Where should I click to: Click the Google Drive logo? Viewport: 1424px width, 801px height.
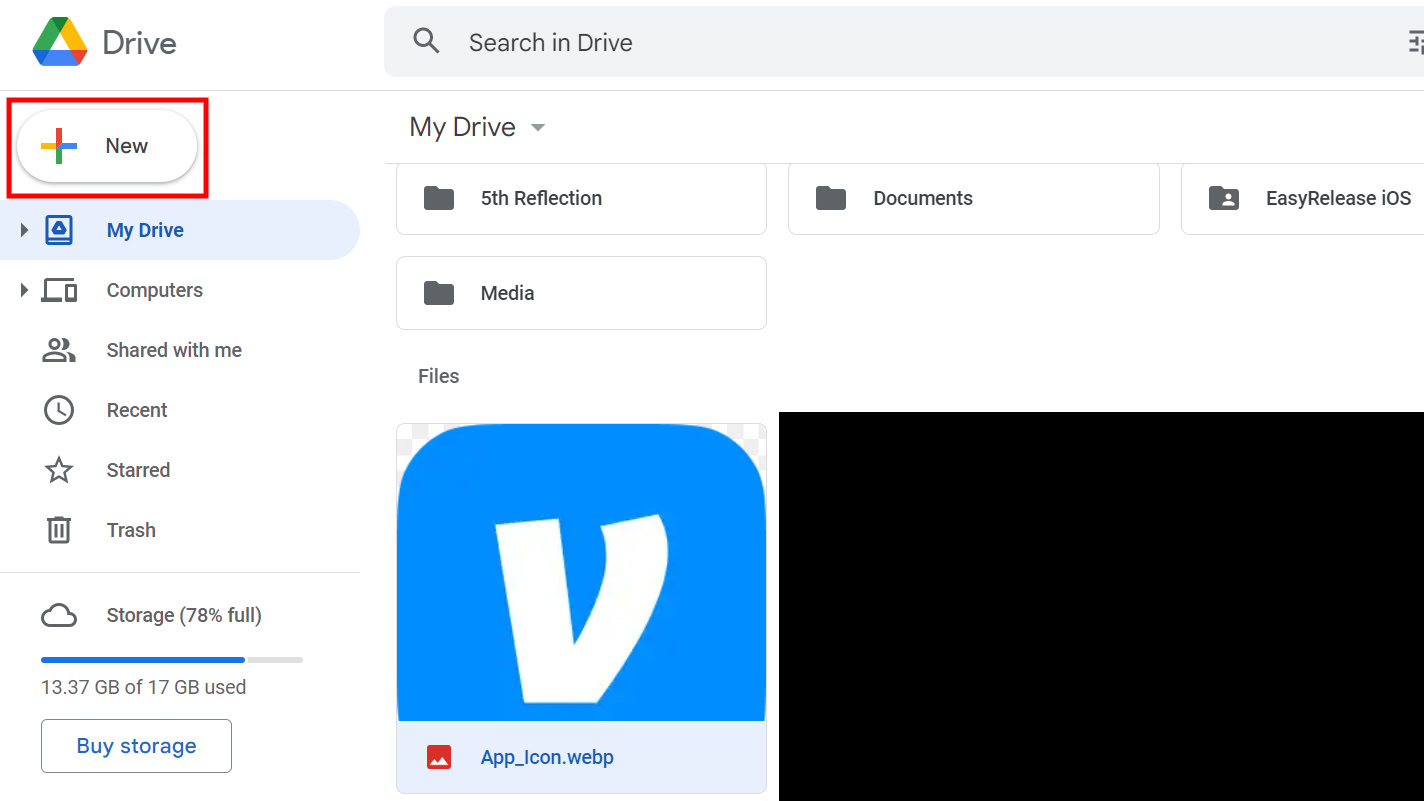click(x=60, y=42)
